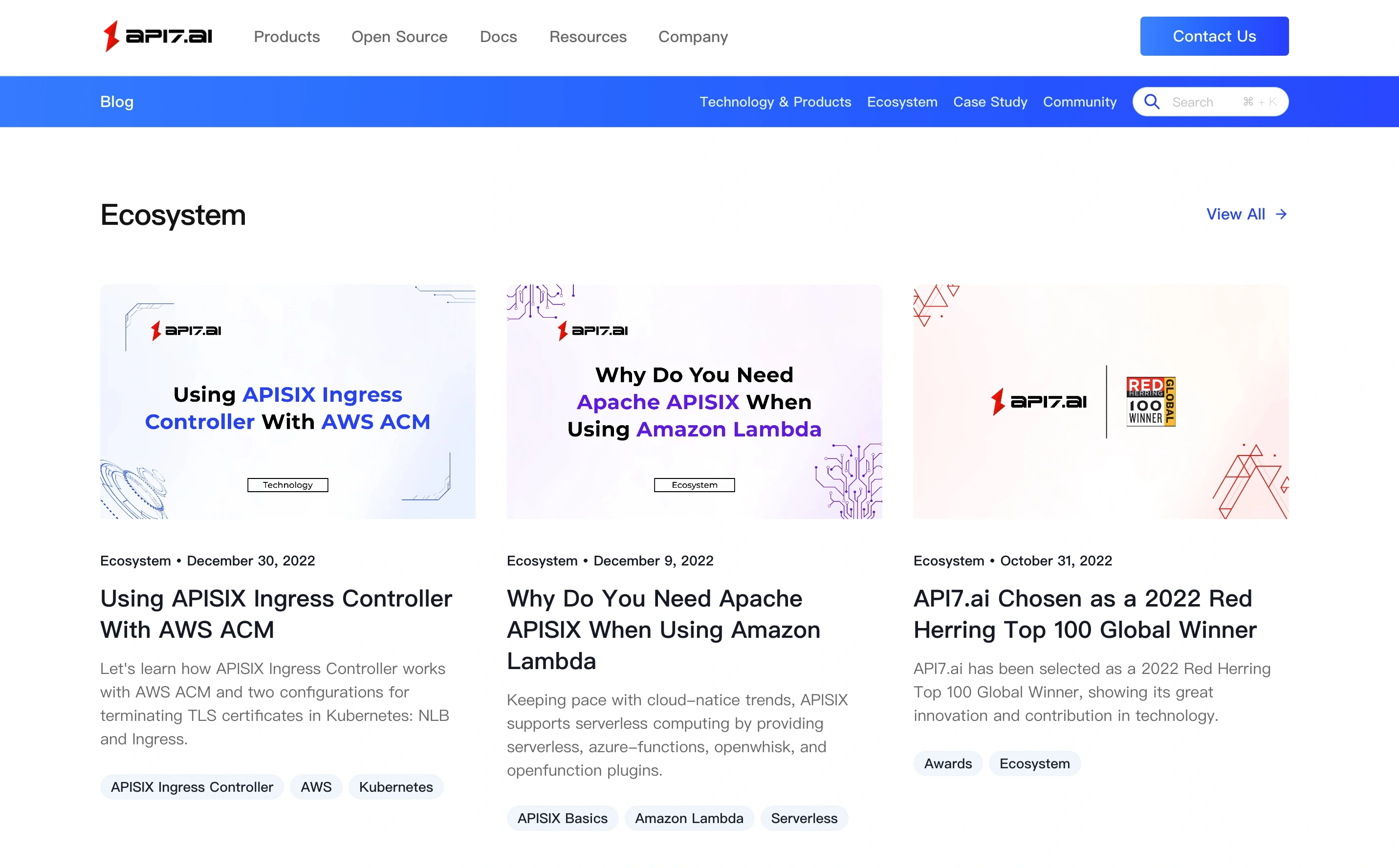Click Ecosystem label above October 31 article
This screenshot has width=1399, height=868.
coord(948,561)
